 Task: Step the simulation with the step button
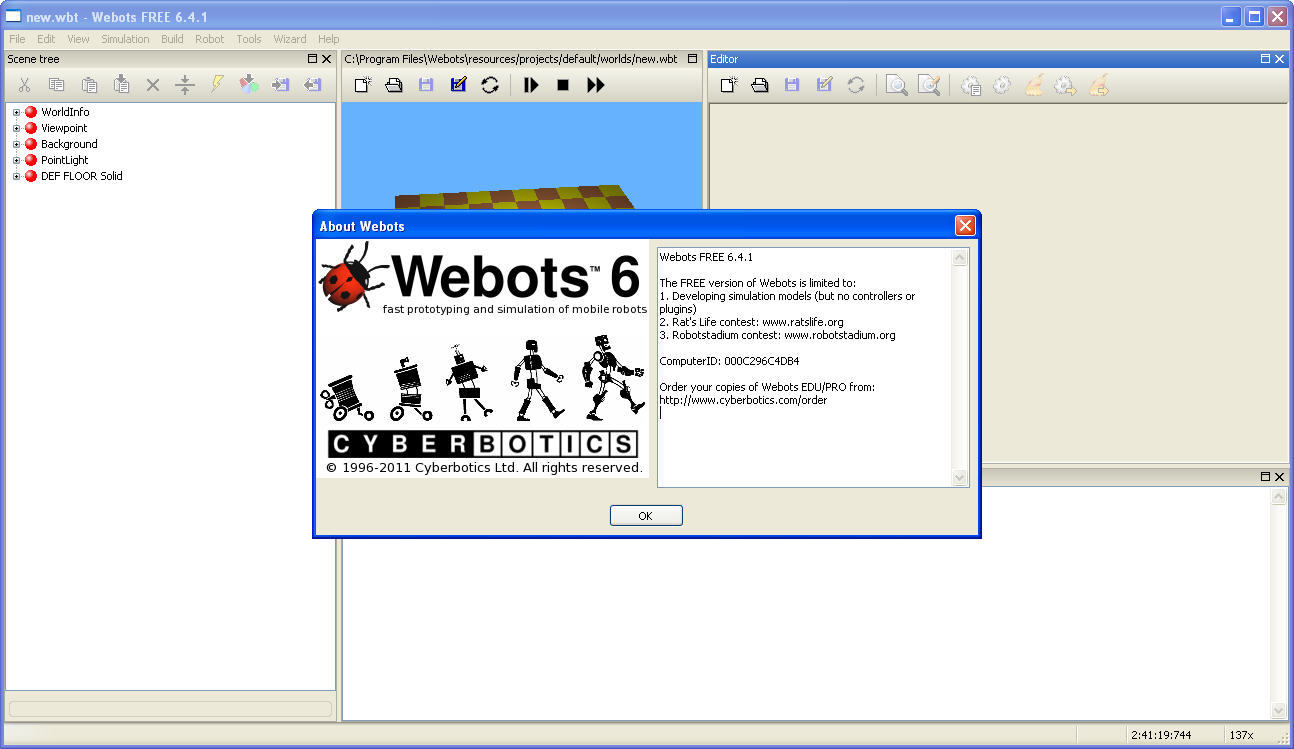(531, 85)
